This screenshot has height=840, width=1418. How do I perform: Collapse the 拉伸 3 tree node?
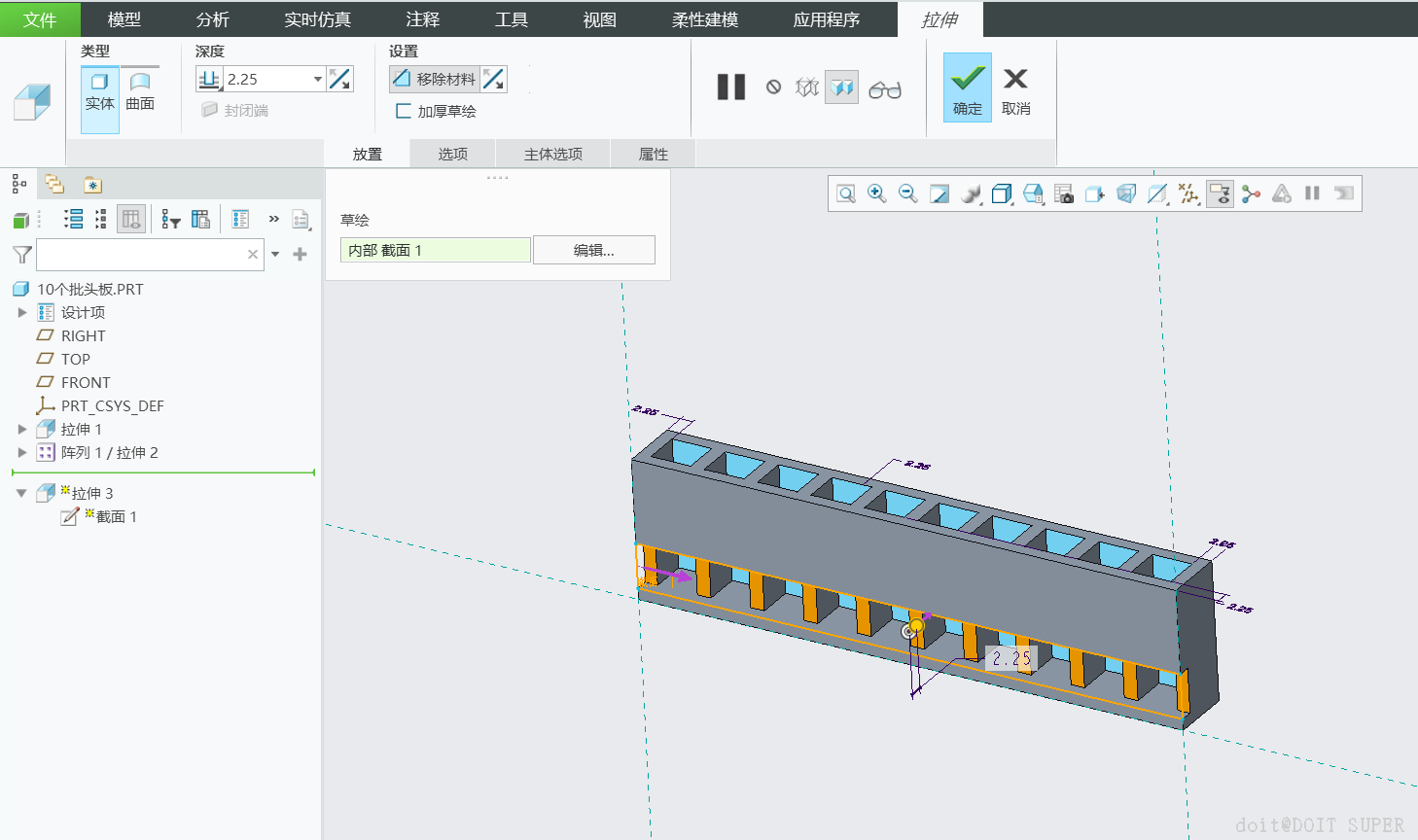pos(21,493)
